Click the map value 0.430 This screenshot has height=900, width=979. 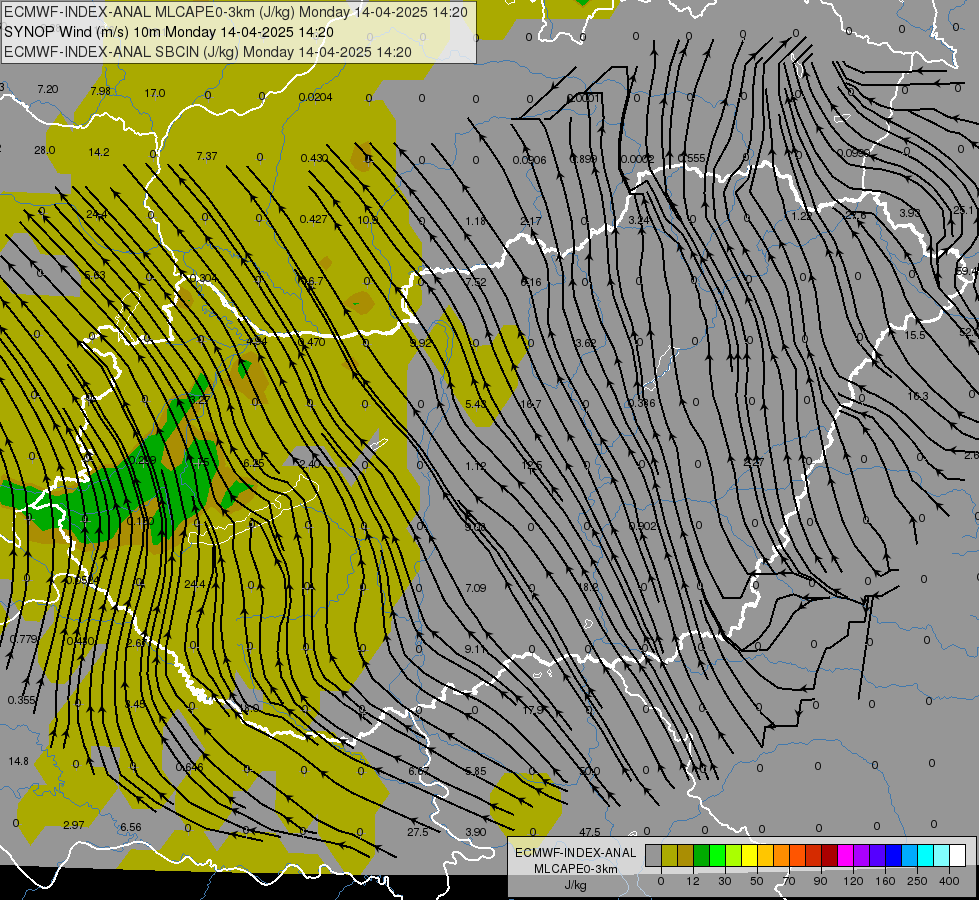coord(314,158)
